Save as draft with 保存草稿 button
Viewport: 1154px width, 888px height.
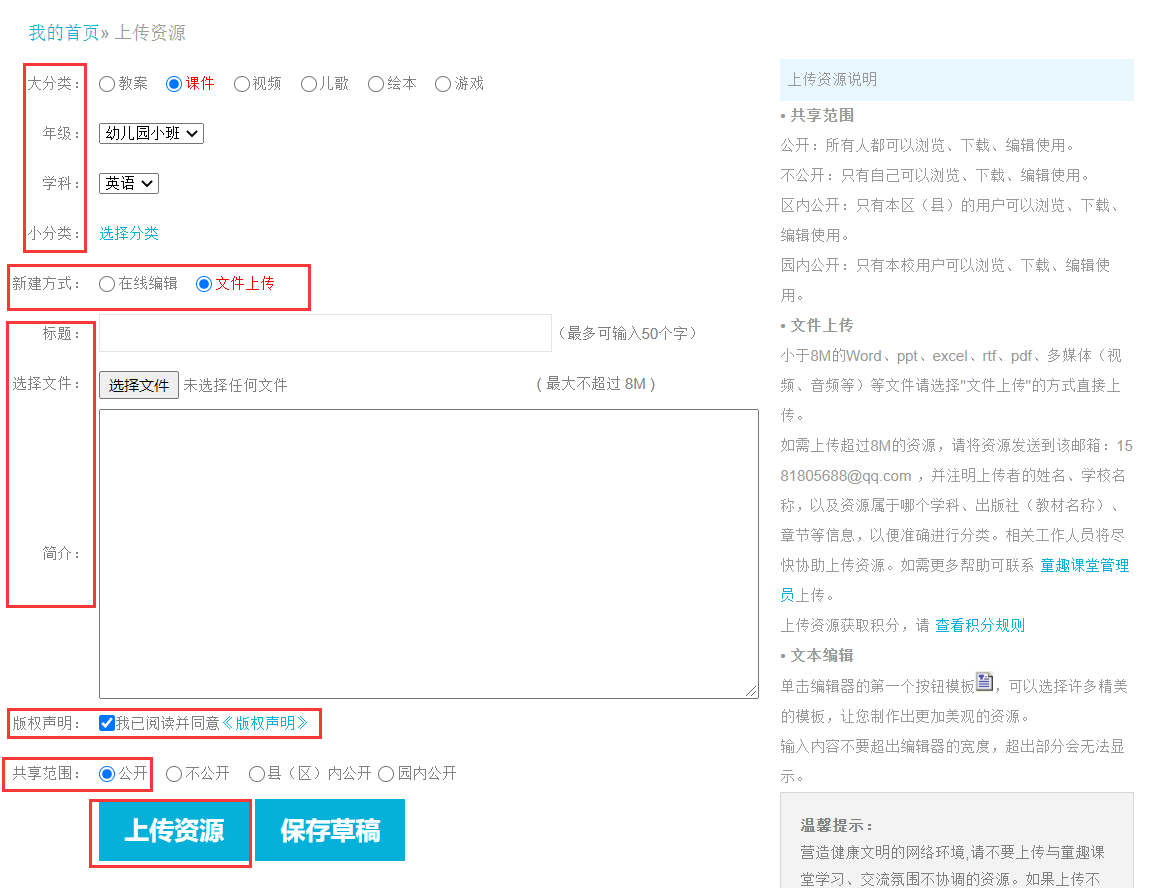(330, 830)
